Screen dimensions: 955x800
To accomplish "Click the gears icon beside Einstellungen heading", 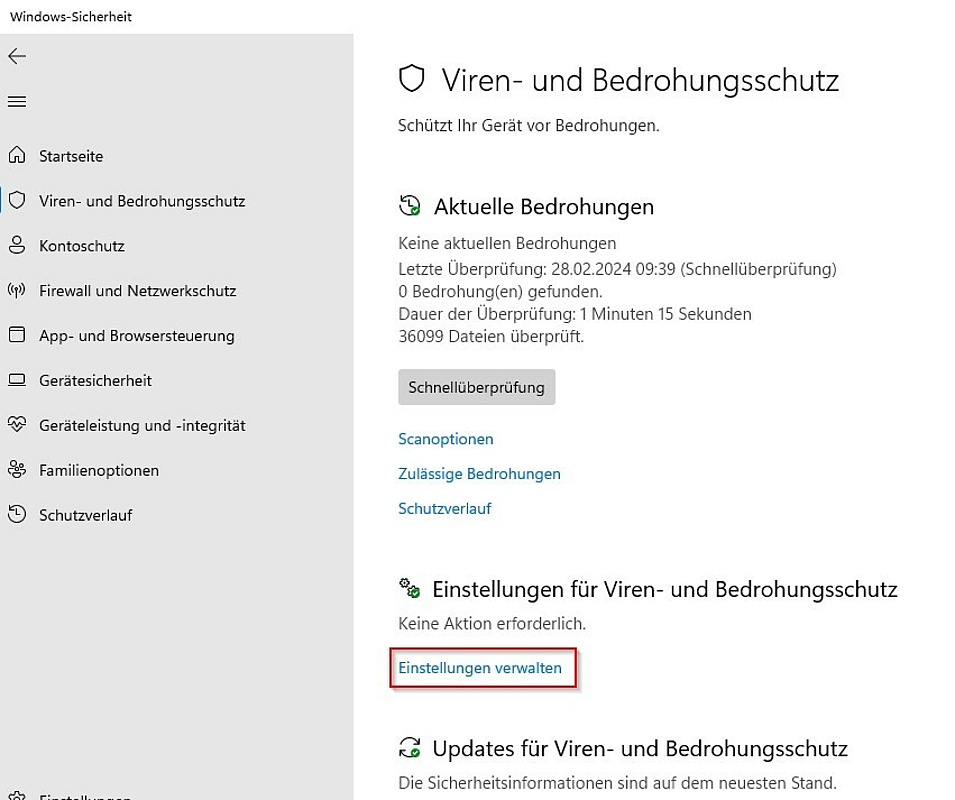I will pos(409,588).
